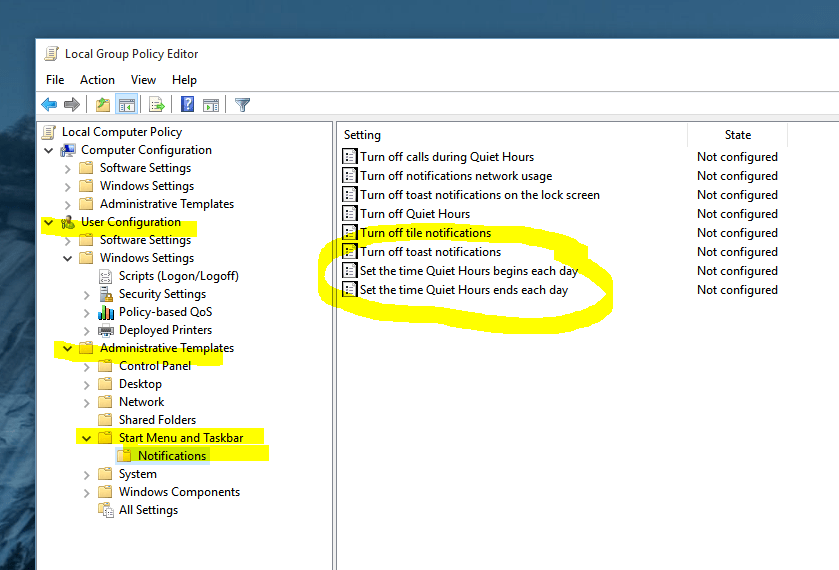Expand the Network folder node

87,403
